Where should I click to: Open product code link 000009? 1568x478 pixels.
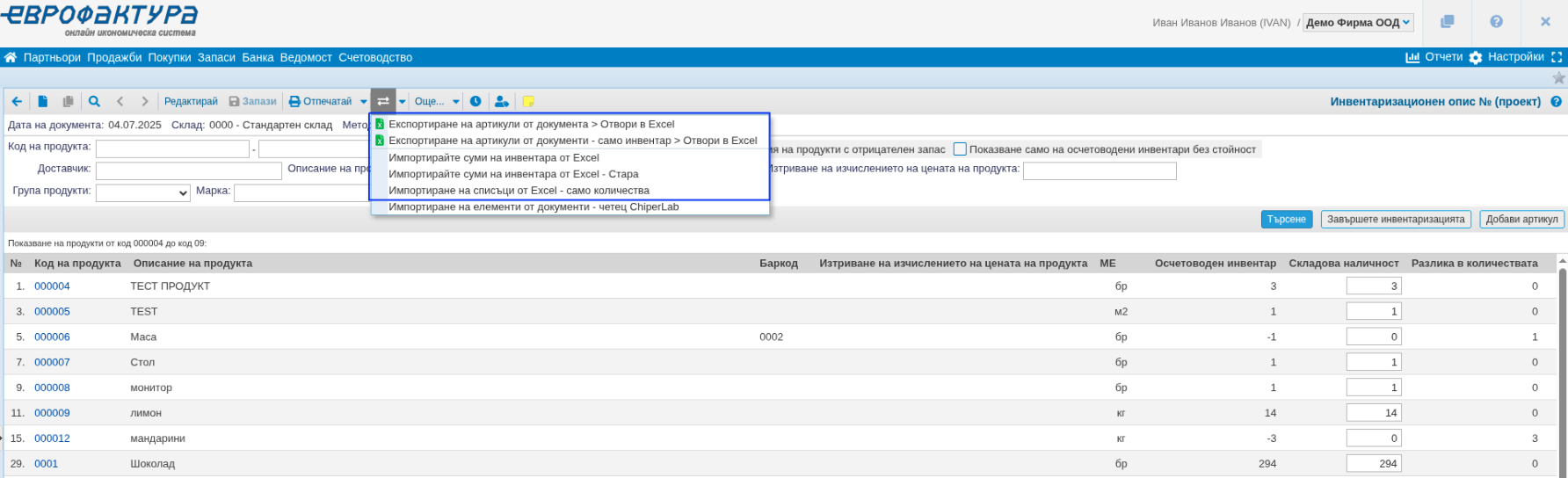click(x=52, y=413)
